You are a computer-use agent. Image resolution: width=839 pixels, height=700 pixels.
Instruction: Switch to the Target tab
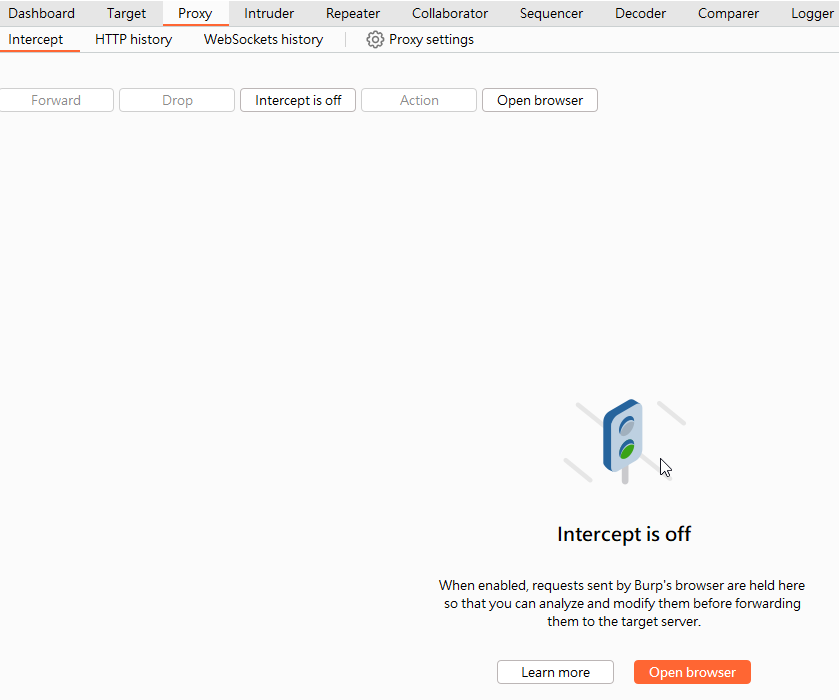coord(126,13)
